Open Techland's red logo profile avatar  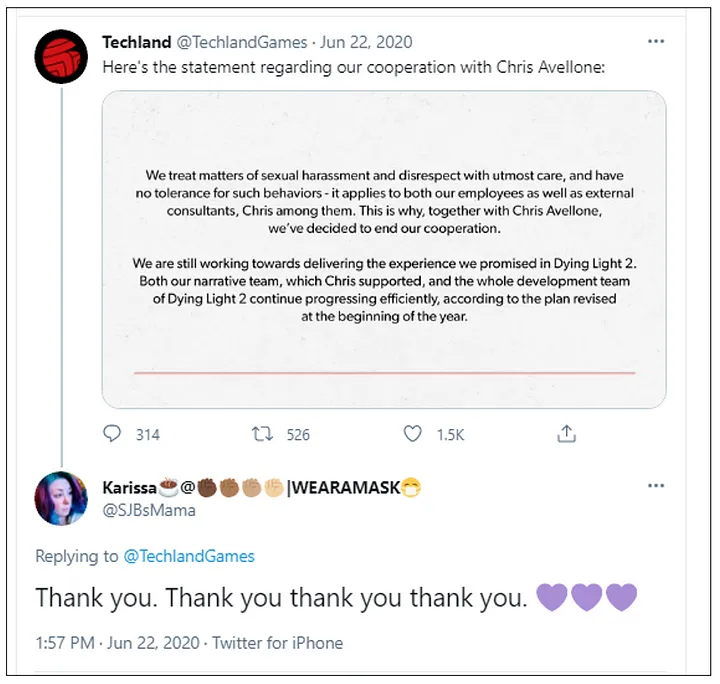tap(61, 56)
